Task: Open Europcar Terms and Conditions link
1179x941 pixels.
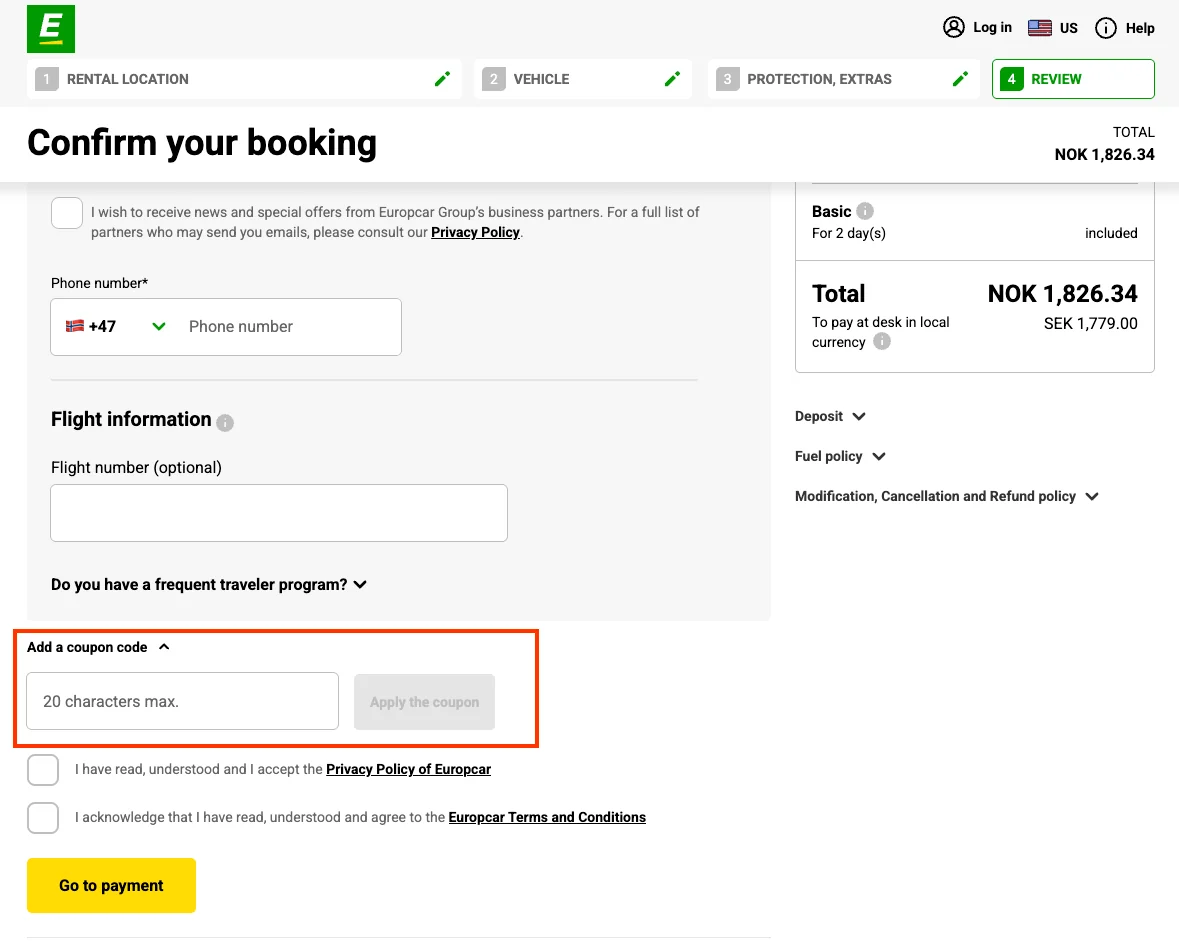Action: [x=547, y=818]
